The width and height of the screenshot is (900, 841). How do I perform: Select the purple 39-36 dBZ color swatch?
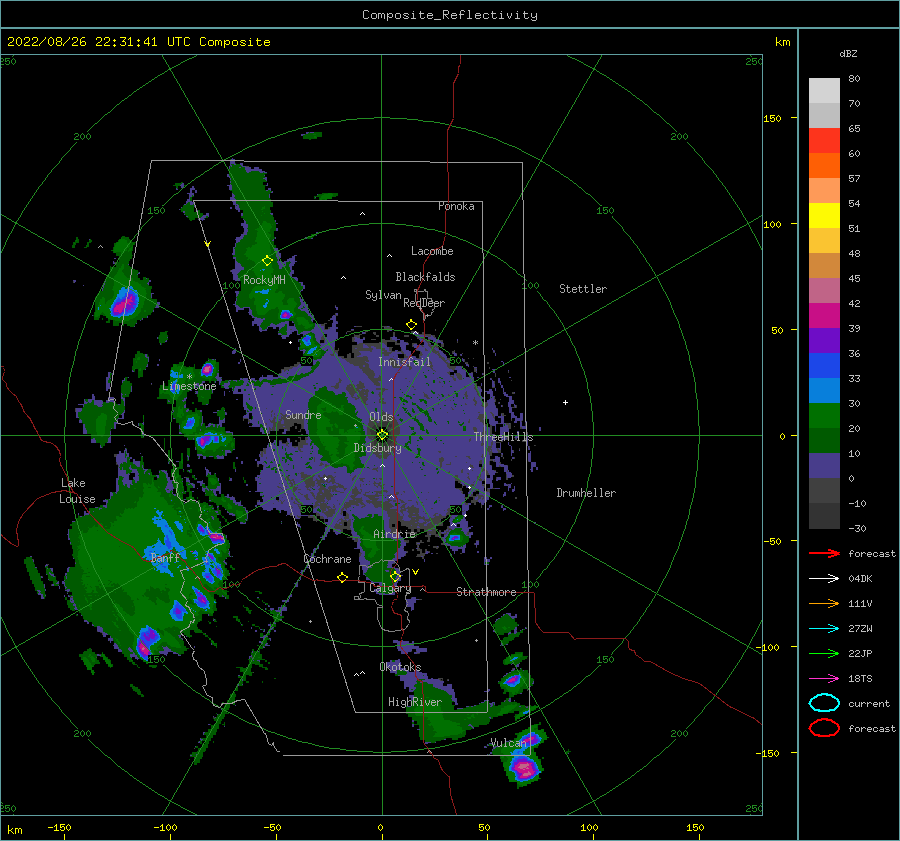pyautogui.click(x=824, y=341)
